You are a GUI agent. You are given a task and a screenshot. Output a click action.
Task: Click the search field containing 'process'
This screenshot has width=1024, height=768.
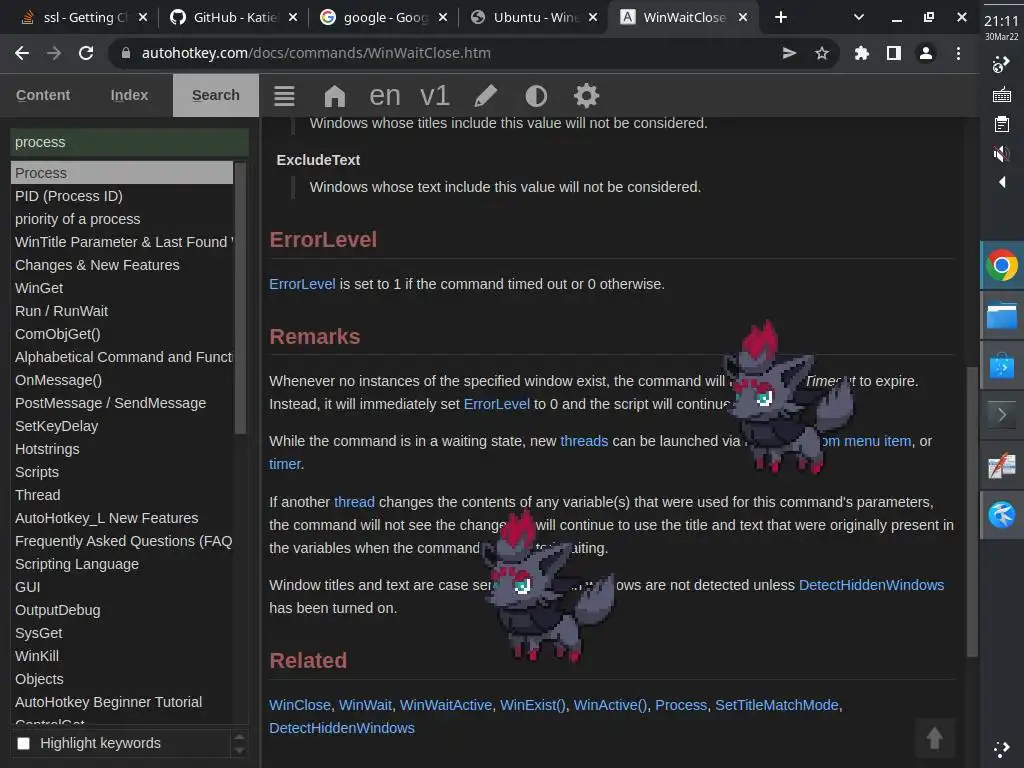[129, 142]
